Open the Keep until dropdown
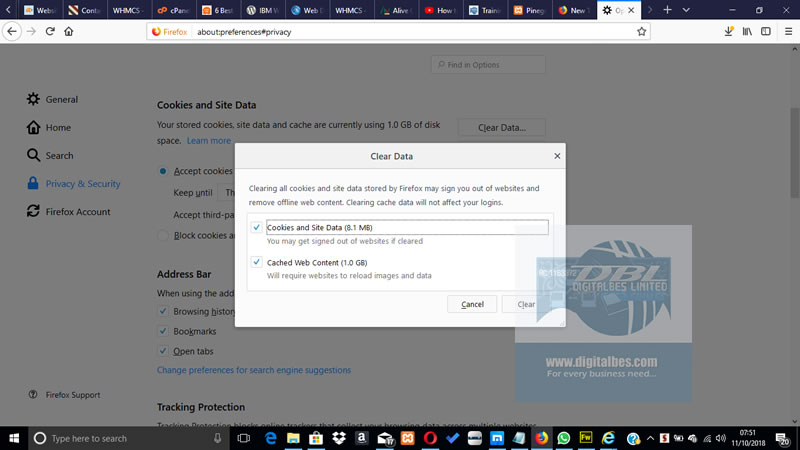800x450 pixels. click(x=227, y=192)
